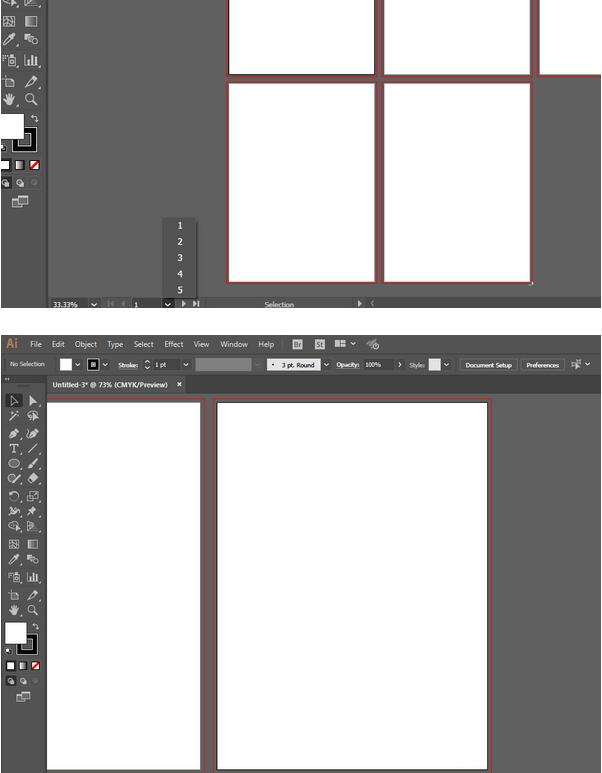
Task: Select the Curvature tool
Action: (33, 433)
